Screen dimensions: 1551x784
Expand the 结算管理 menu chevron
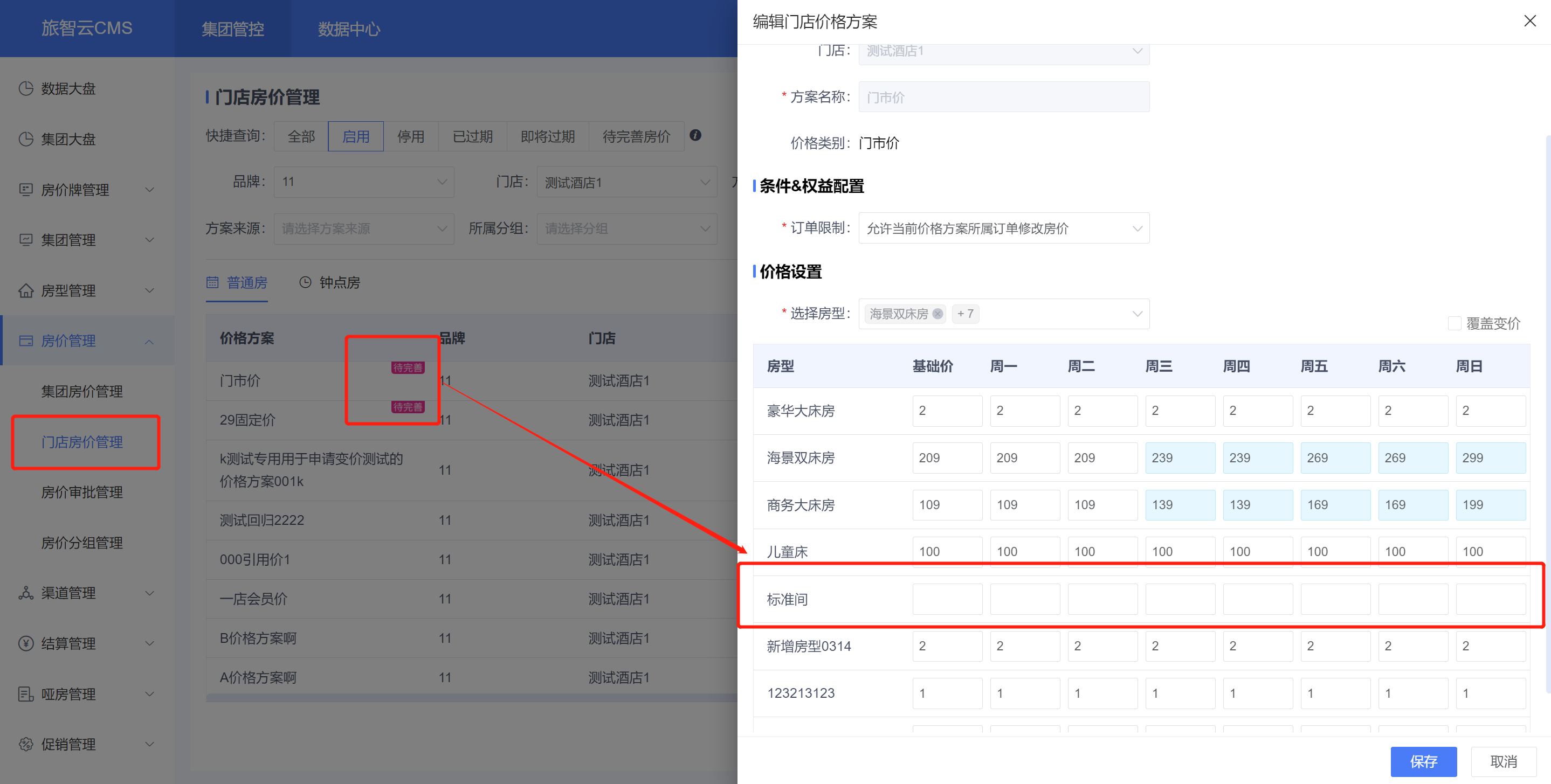(150, 643)
